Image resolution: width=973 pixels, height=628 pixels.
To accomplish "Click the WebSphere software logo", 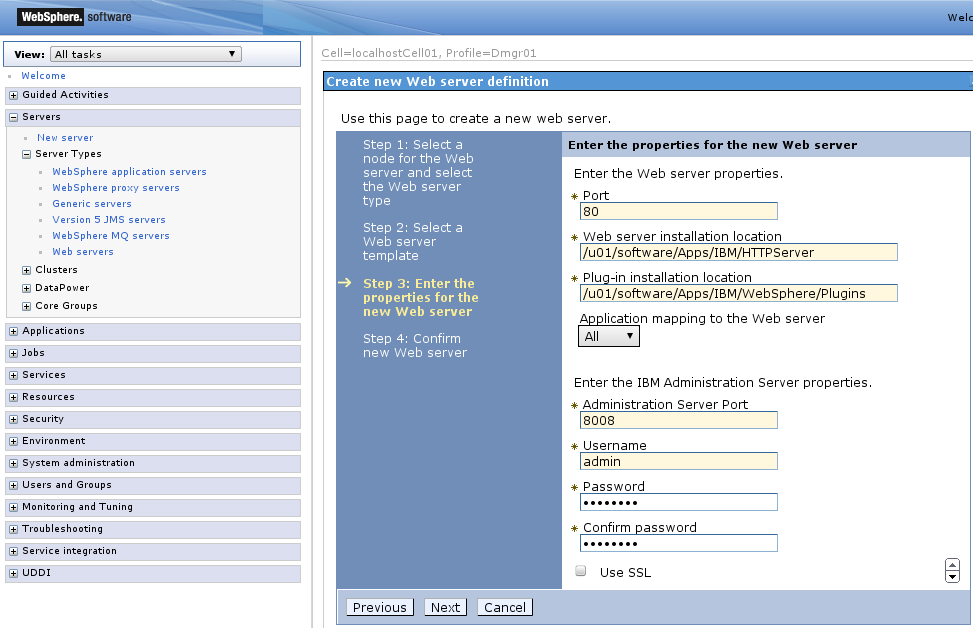I will point(74,17).
